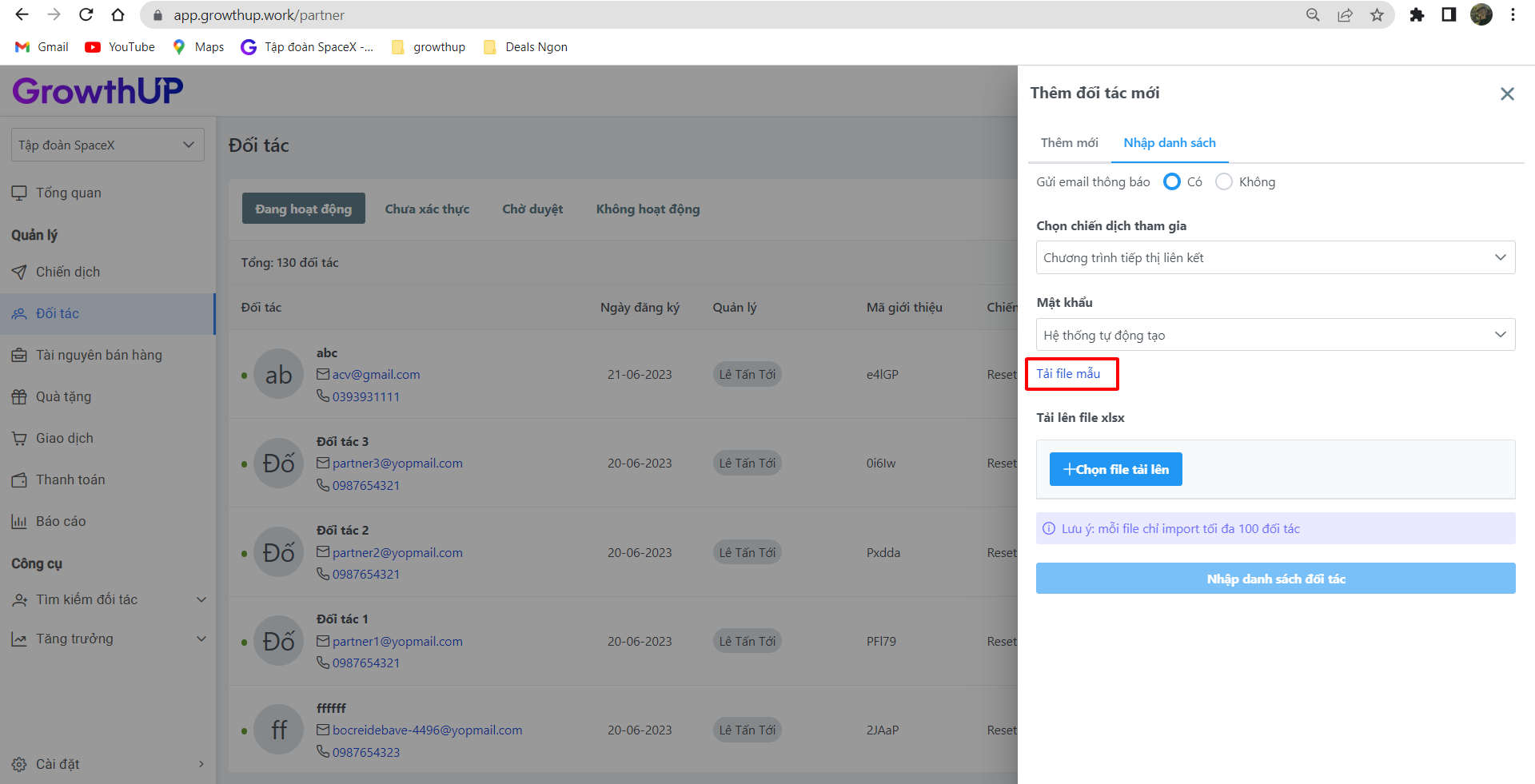Image resolution: width=1535 pixels, height=784 pixels.
Task: Click 'Chọn file tải lên' upload button
Action: click(1115, 470)
